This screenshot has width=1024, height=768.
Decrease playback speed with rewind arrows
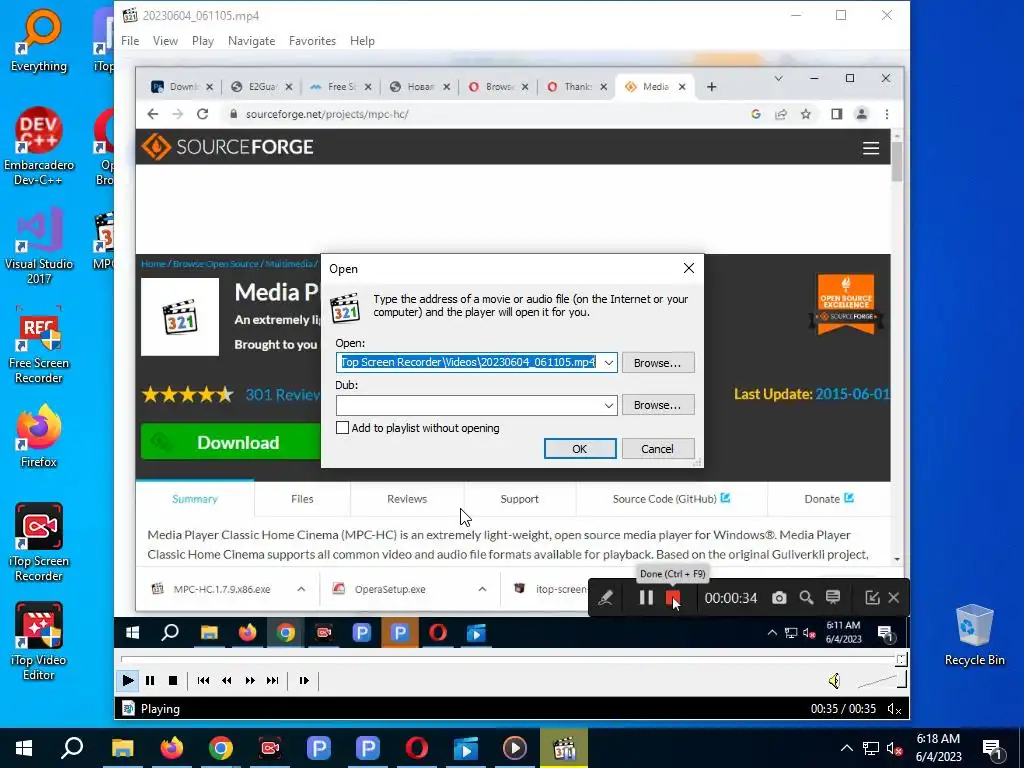226,680
